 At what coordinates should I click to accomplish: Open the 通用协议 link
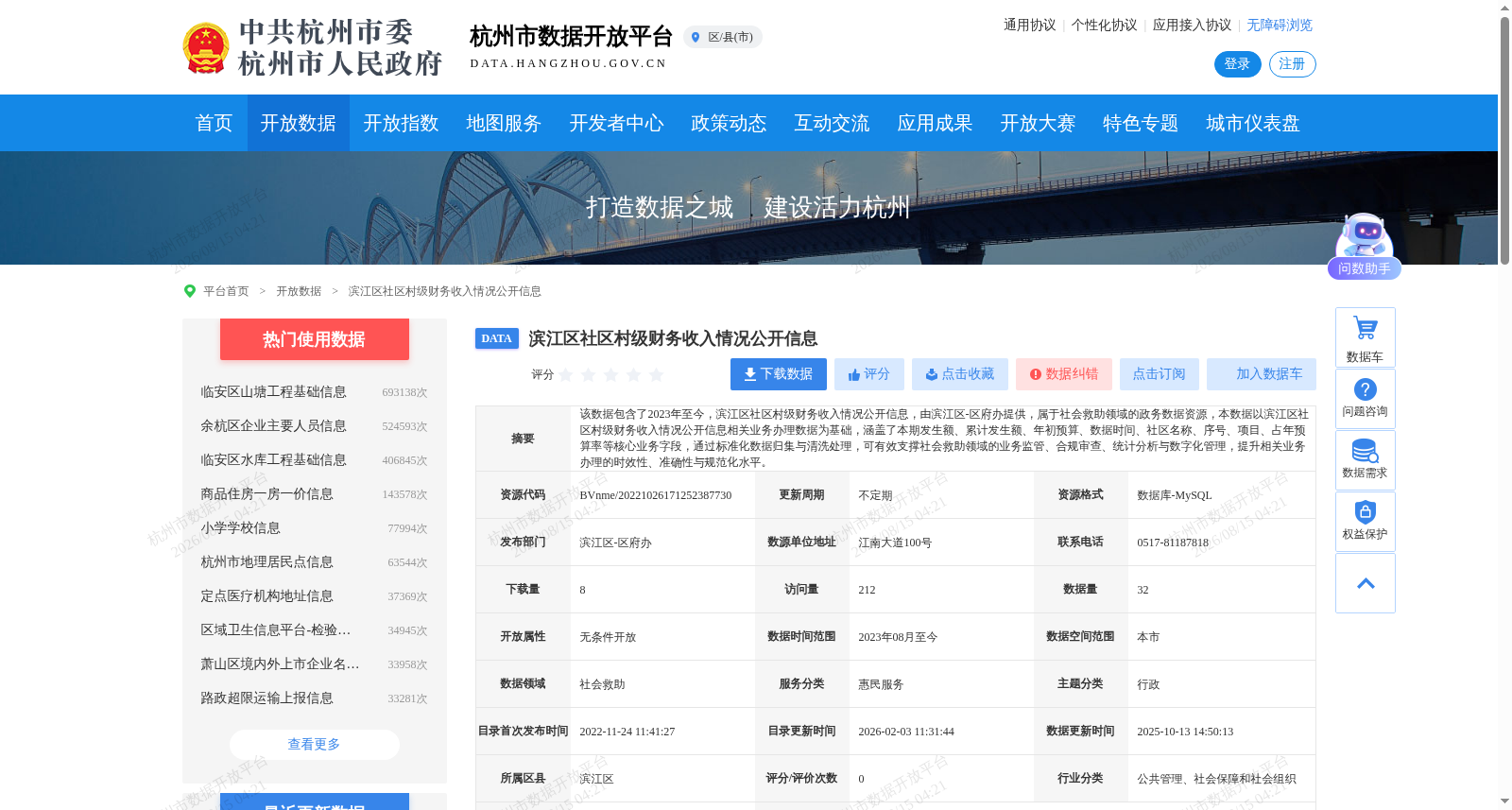point(1030,26)
